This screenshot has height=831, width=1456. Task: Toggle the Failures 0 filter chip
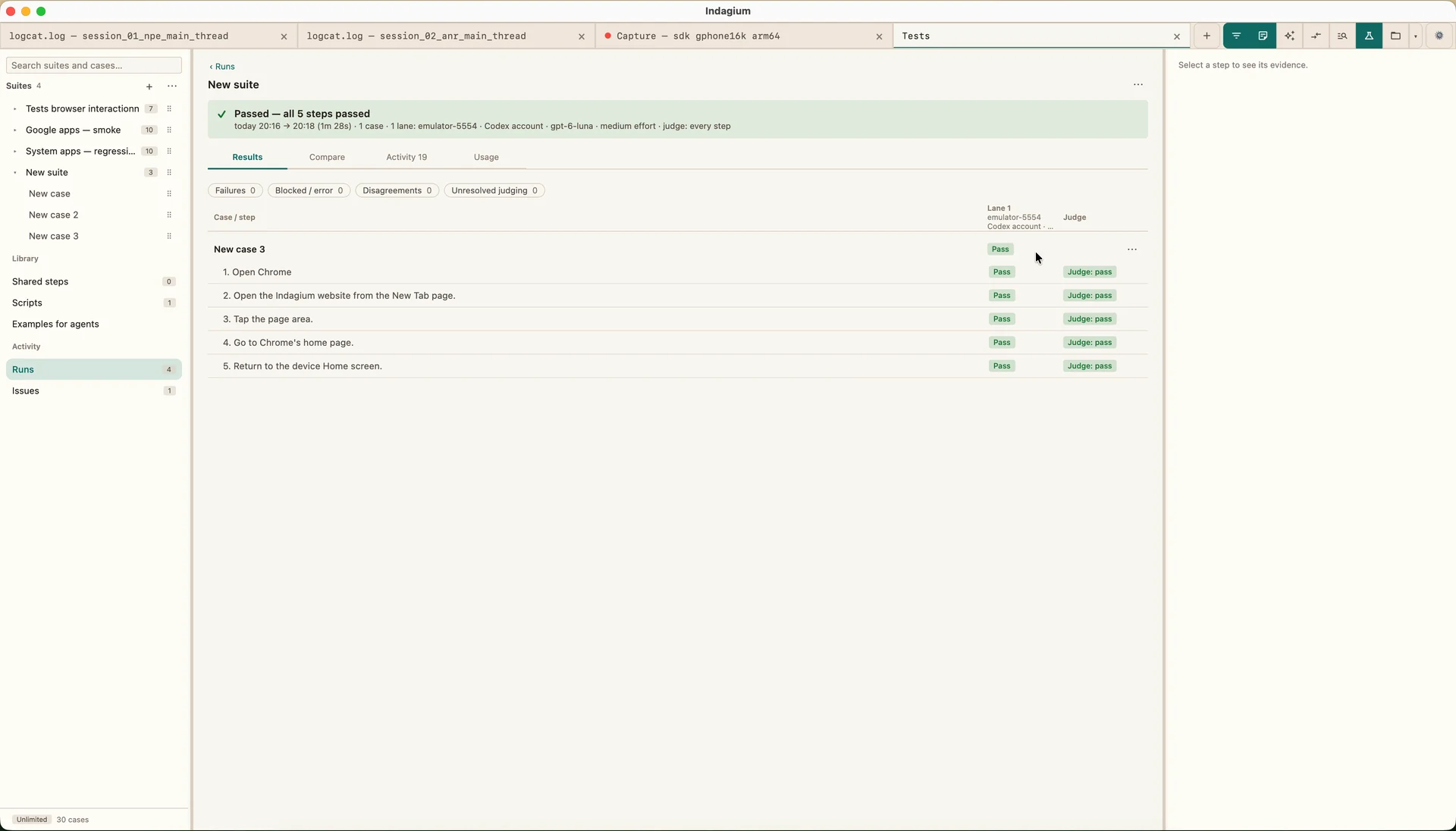point(235,191)
